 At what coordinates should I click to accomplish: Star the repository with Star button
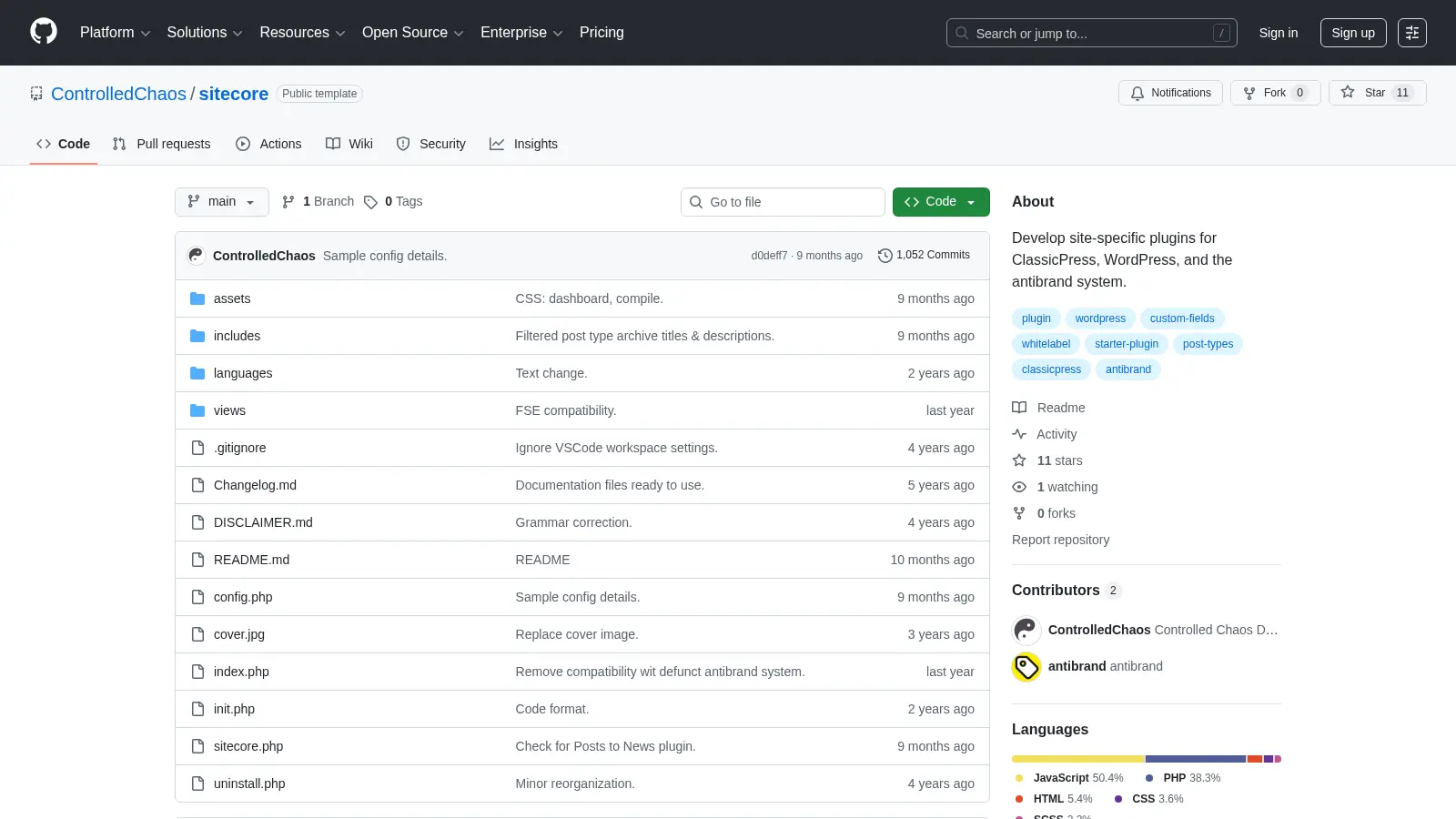(1377, 93)
